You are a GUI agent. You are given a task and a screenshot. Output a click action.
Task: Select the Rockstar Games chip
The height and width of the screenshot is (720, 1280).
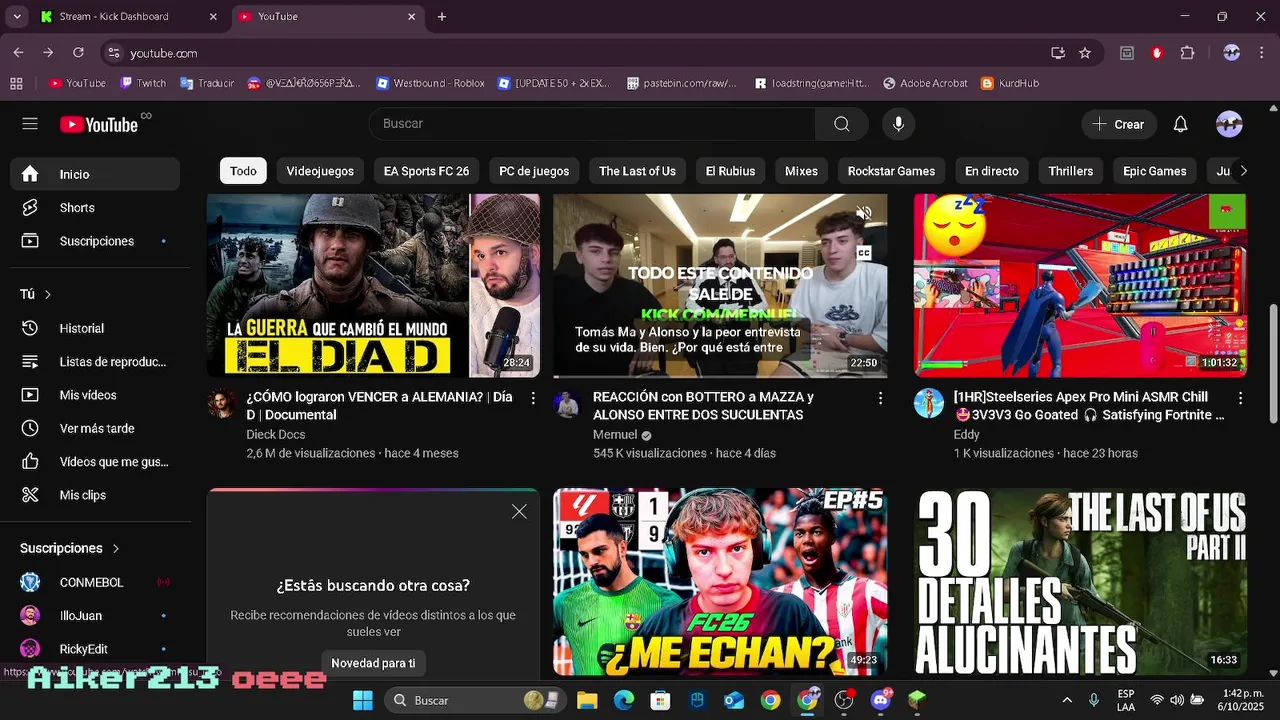click(891, 171)
